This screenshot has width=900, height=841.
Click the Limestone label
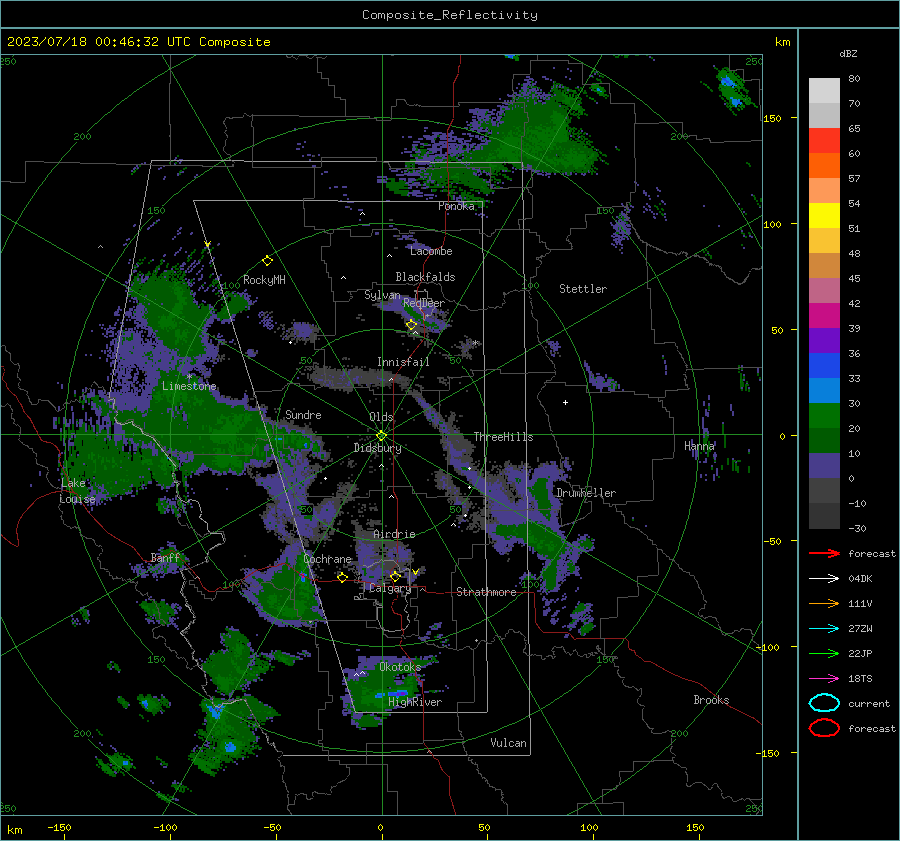[189, 386]
